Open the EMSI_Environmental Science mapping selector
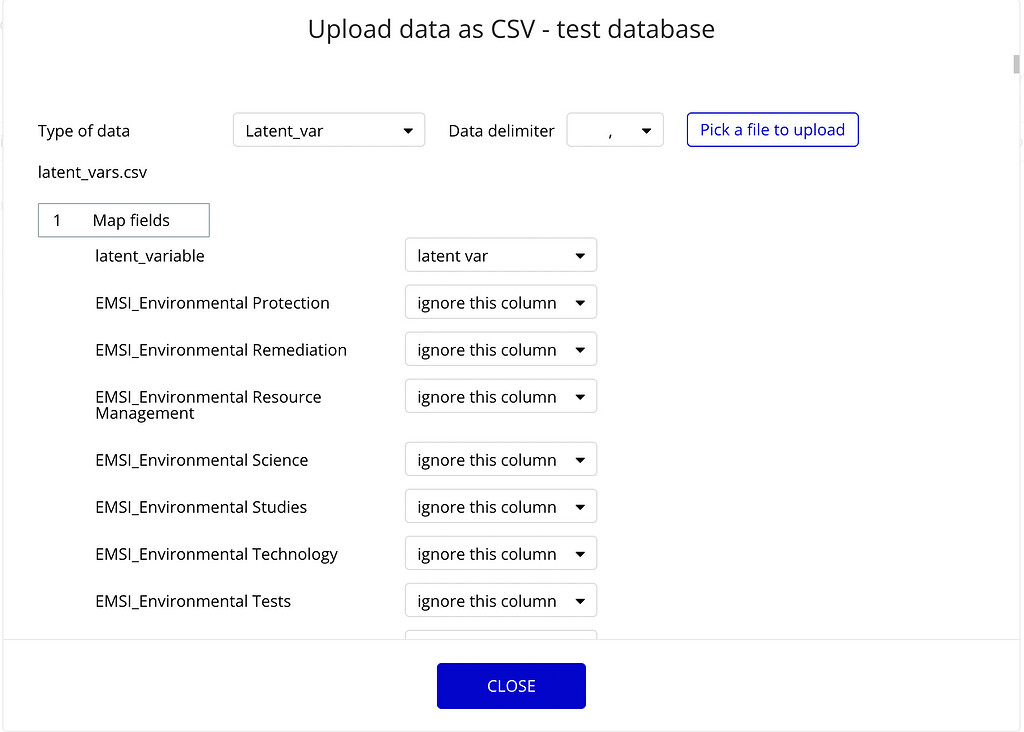Screen dimensions: 1024x732 coord(500,459)
